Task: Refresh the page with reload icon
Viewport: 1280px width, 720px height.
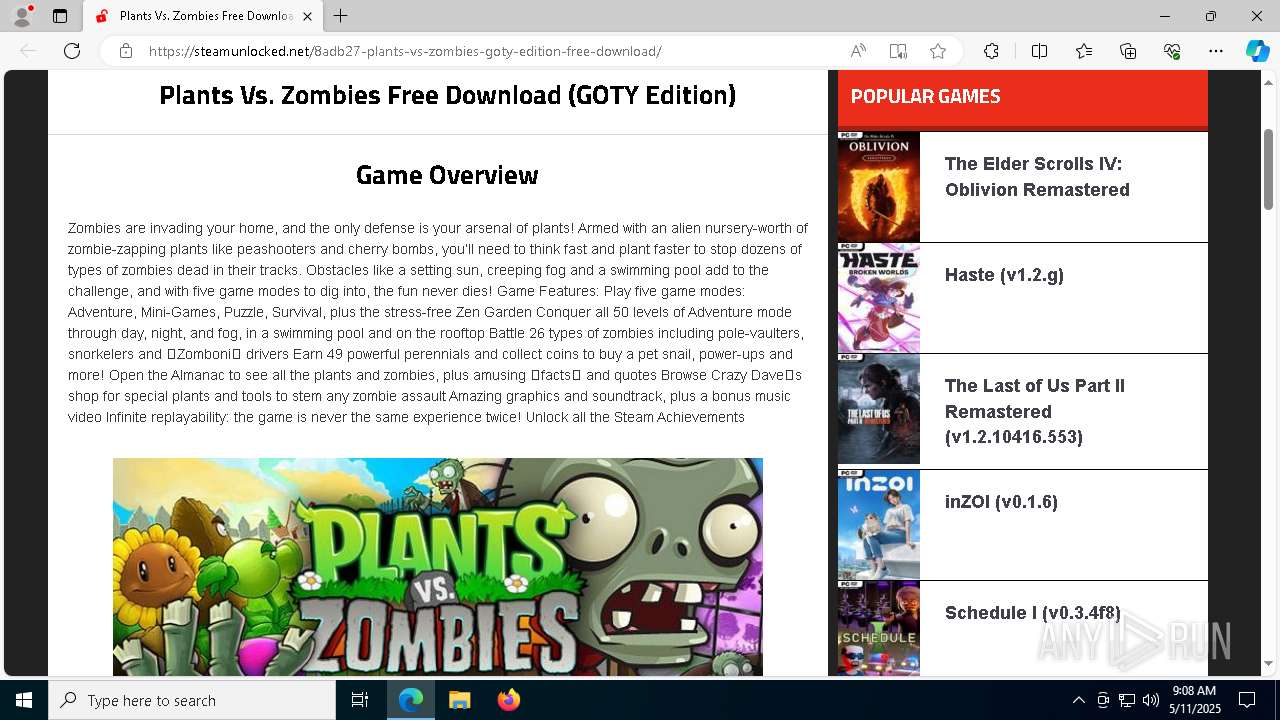Action: [x=72, y=51]
